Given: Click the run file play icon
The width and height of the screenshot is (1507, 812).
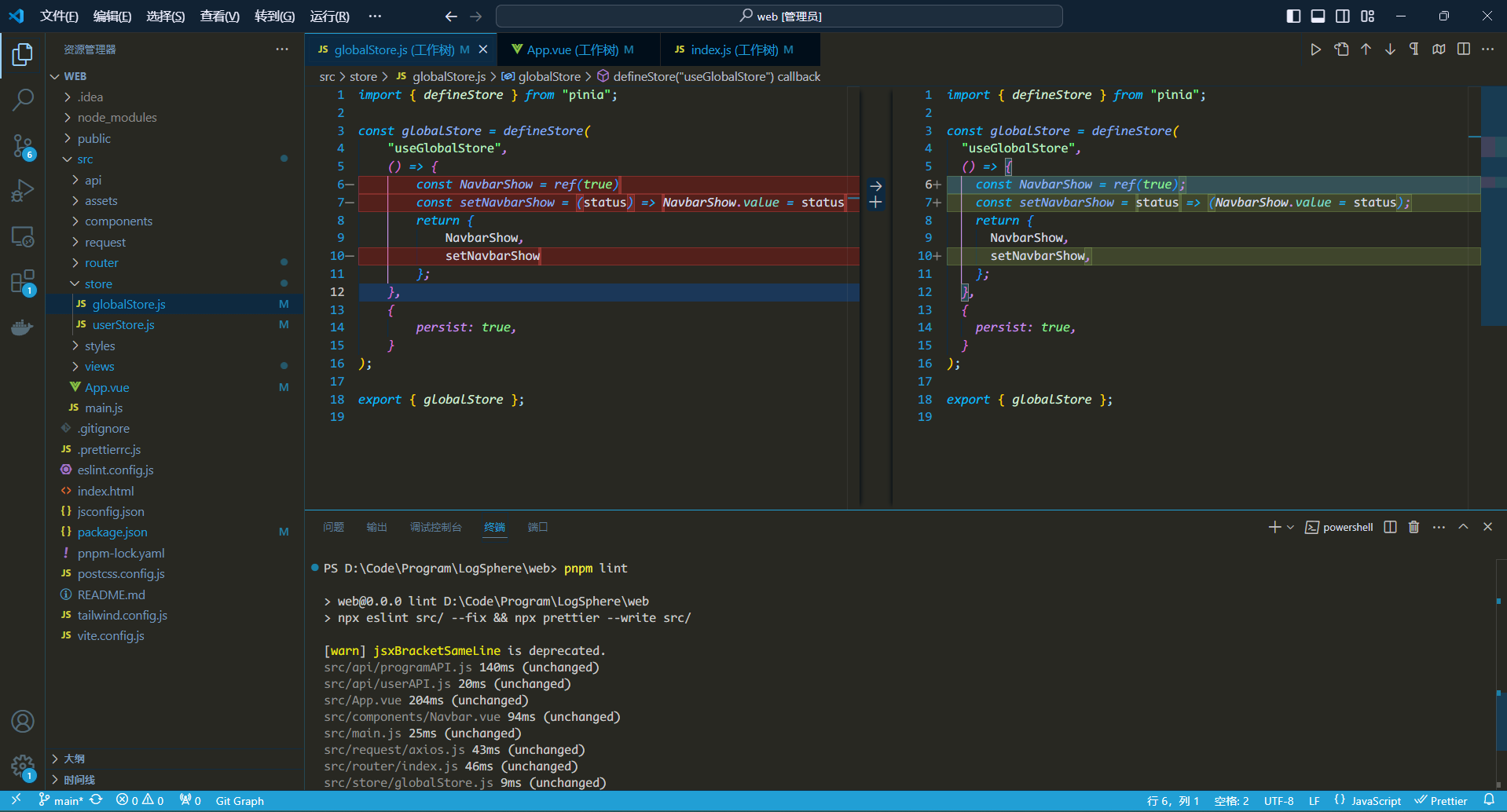Looking at the screenshot, I should 1316,49.
